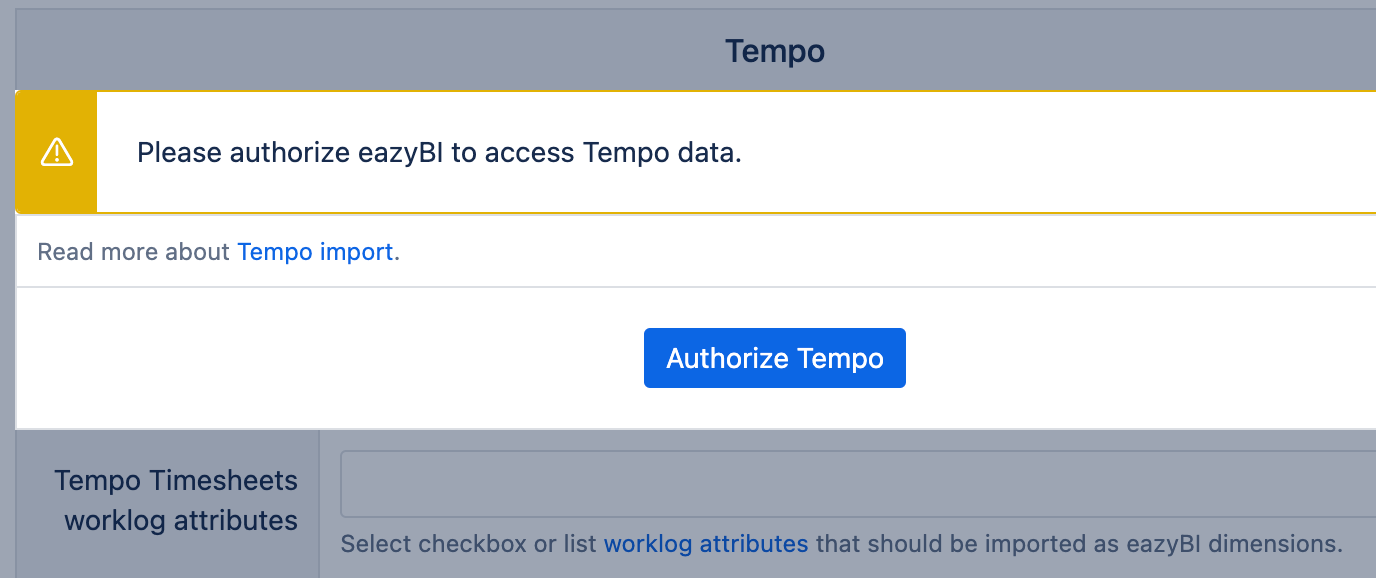Viewport: 1376px width, 578px height.
Task: Open the Tempo import link
Action: [315, 252]
